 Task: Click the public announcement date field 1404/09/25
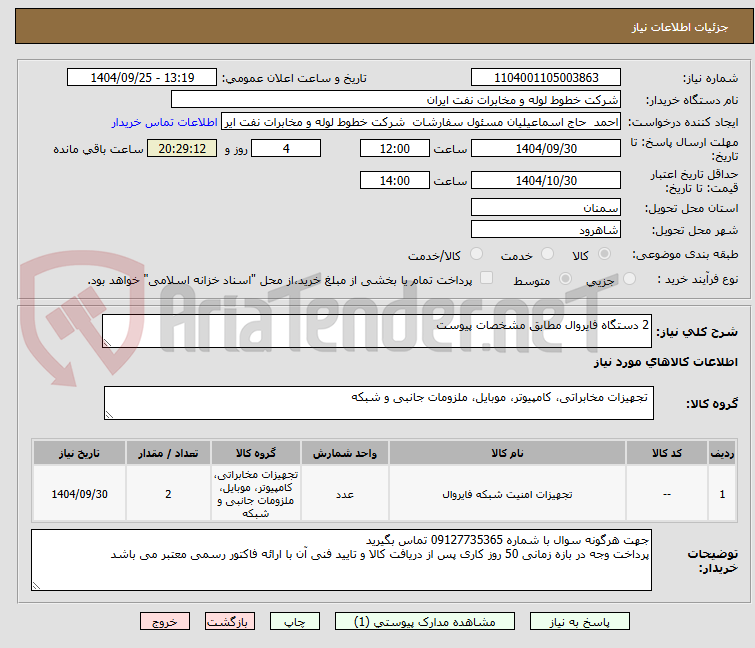[142, 78]
